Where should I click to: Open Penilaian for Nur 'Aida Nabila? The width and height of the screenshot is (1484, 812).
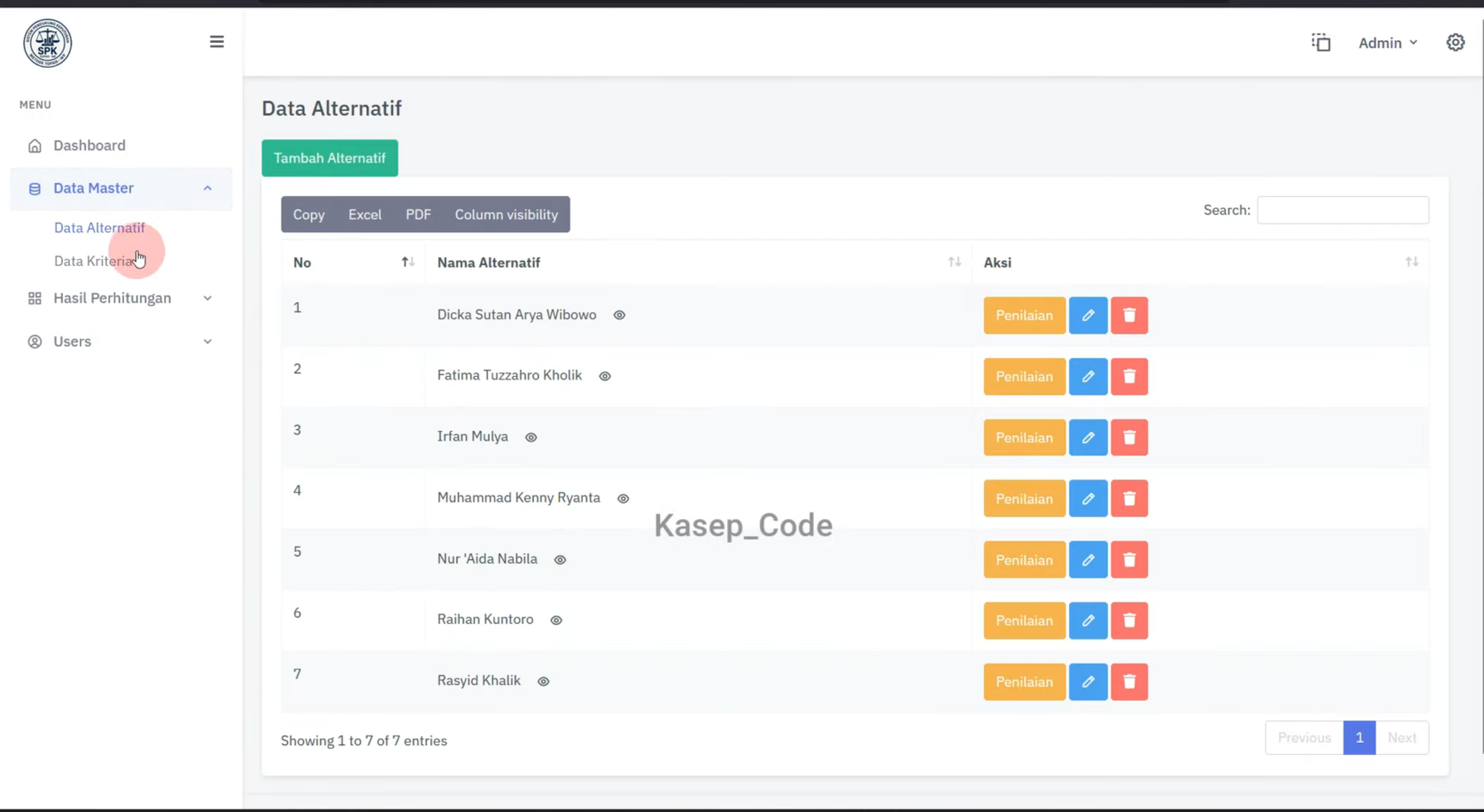point(1024,560)
